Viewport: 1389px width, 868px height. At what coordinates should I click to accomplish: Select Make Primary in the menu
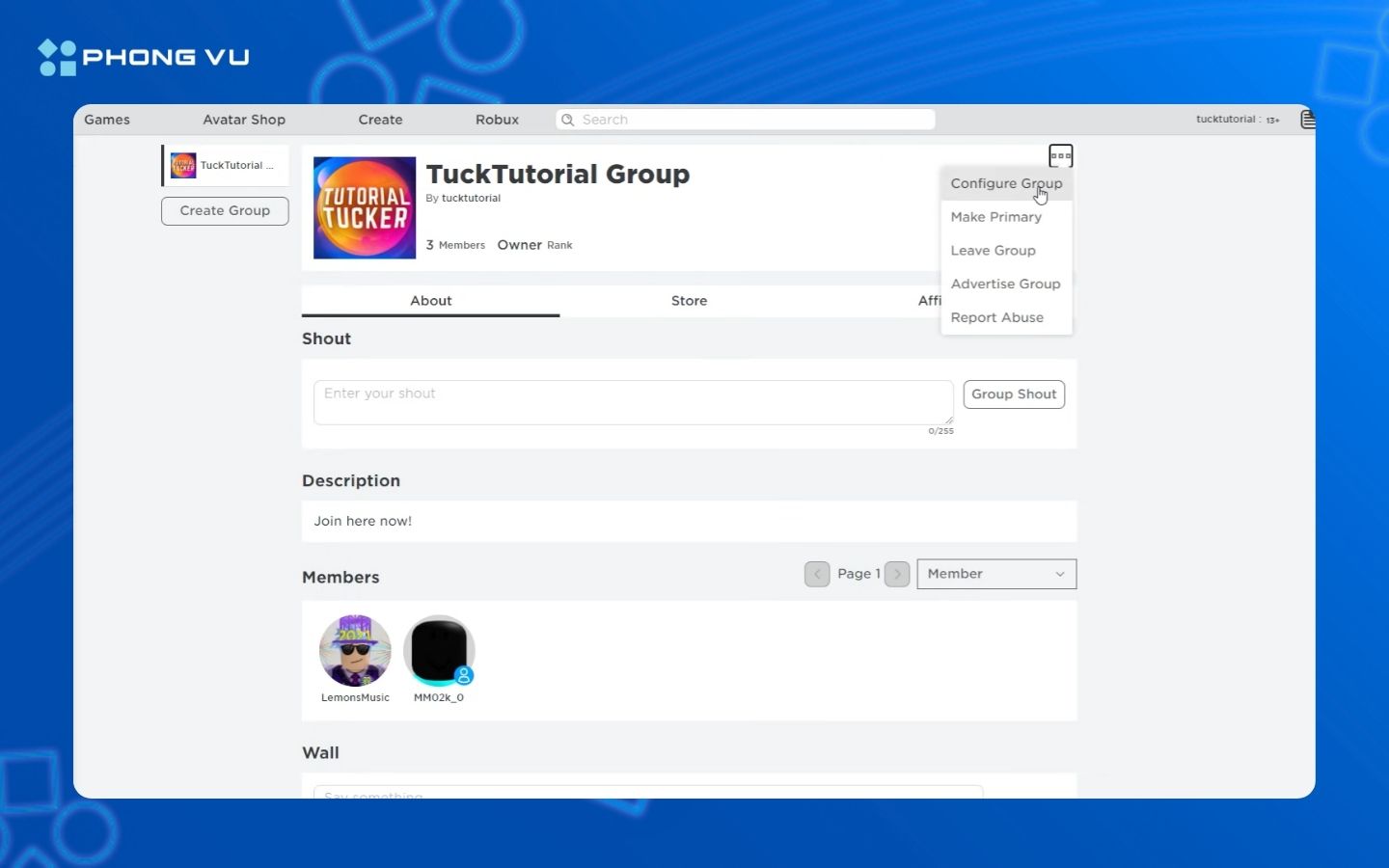pos(995,217)
